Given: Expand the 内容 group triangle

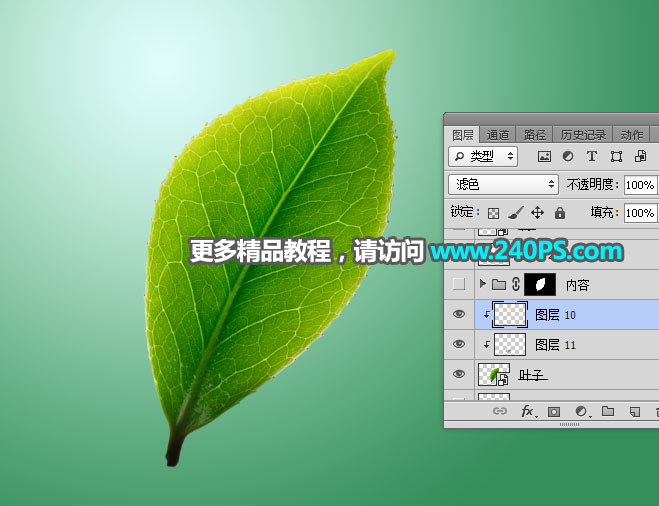Looking at the screenshot, I should (482, 284).
